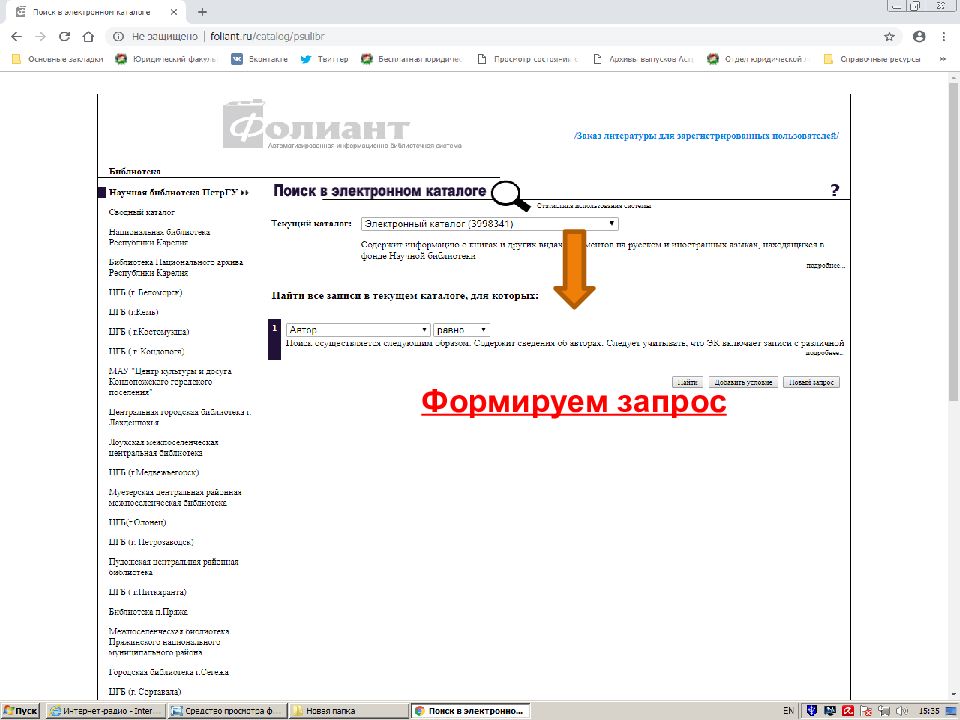Click the Добавить условие button
Viewport: 960px width, 720px height.
coord(742,382)
